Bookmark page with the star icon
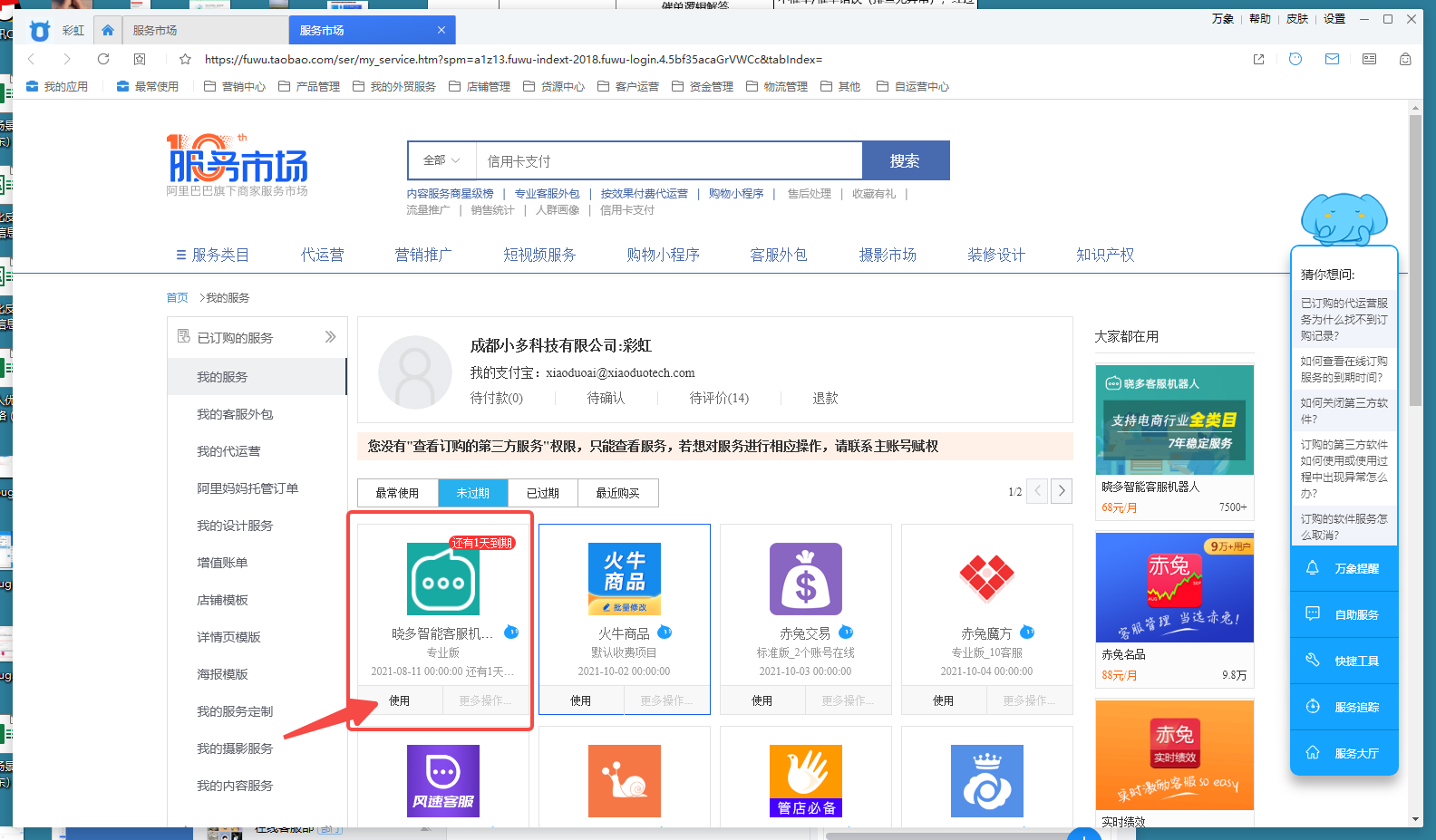Image resolution: width=1436 pixels, height=840 pixels. tap(185, 59)
